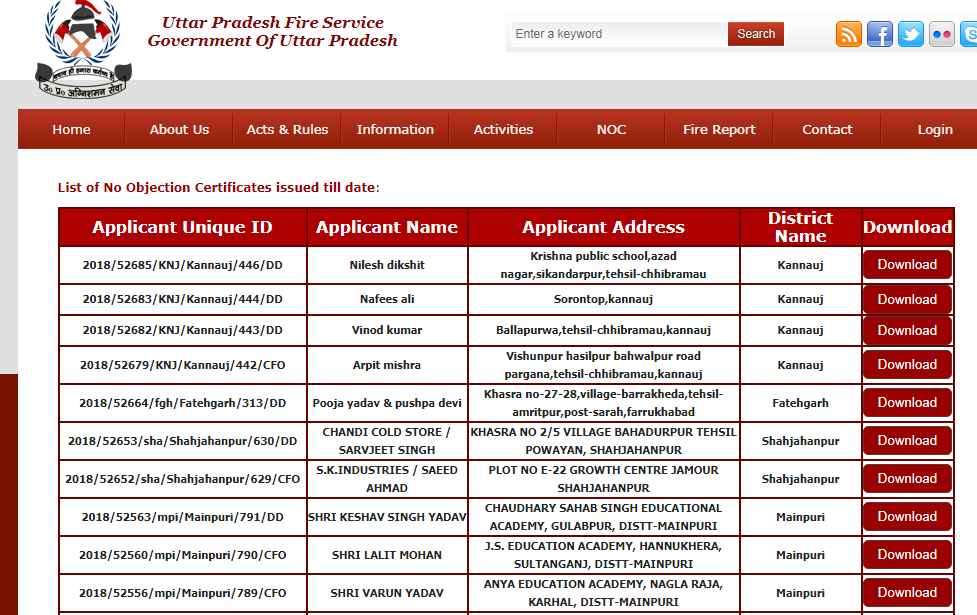Open the Contact page
This screenshot has width=977, height=615.
827,129
